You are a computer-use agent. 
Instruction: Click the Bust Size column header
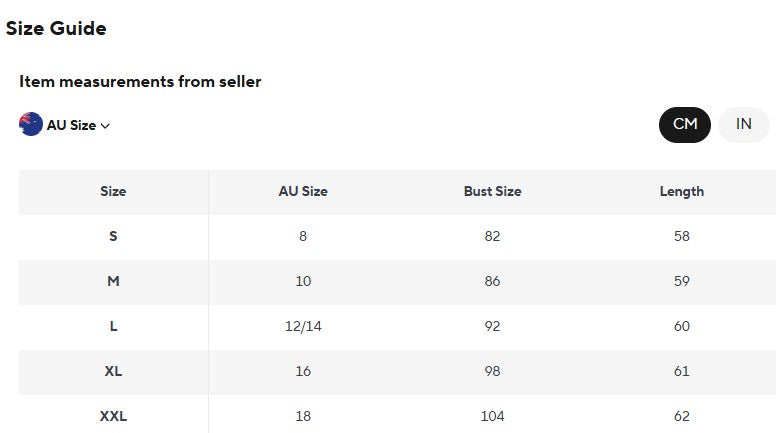tap(493, 191)
